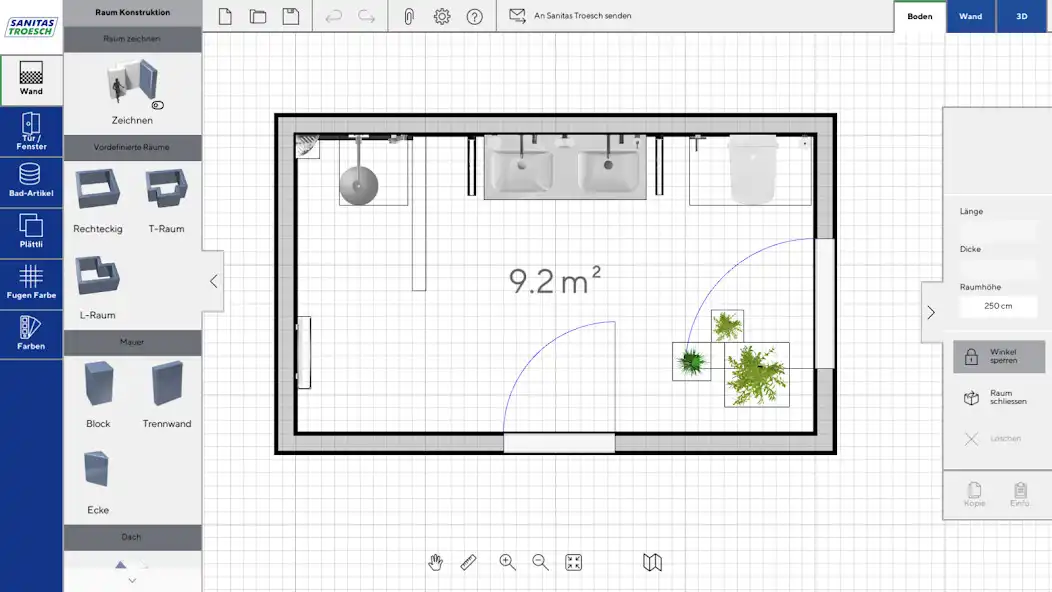This screenshot has width=1052, height=592.
Task: Collapse the left panel with the chevron
Action: point(214,281)
